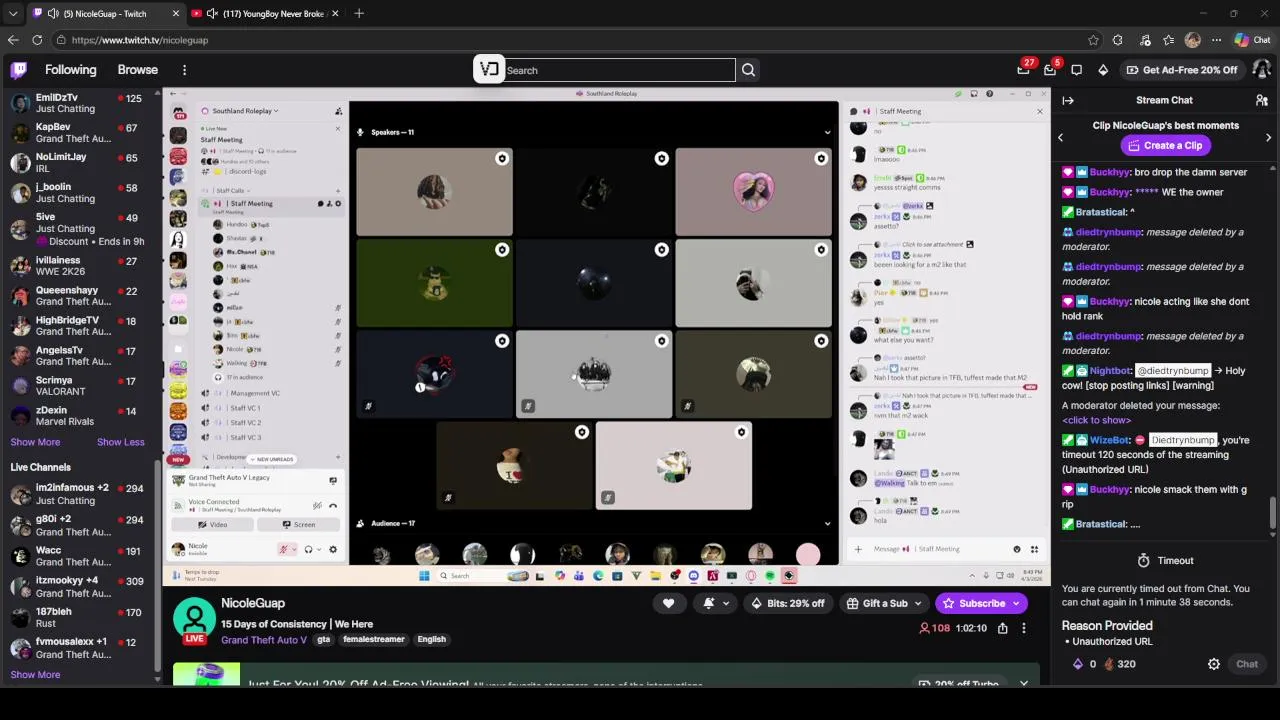
Task: Open chat Community users list icon
Action: (x=1262, y=100)
